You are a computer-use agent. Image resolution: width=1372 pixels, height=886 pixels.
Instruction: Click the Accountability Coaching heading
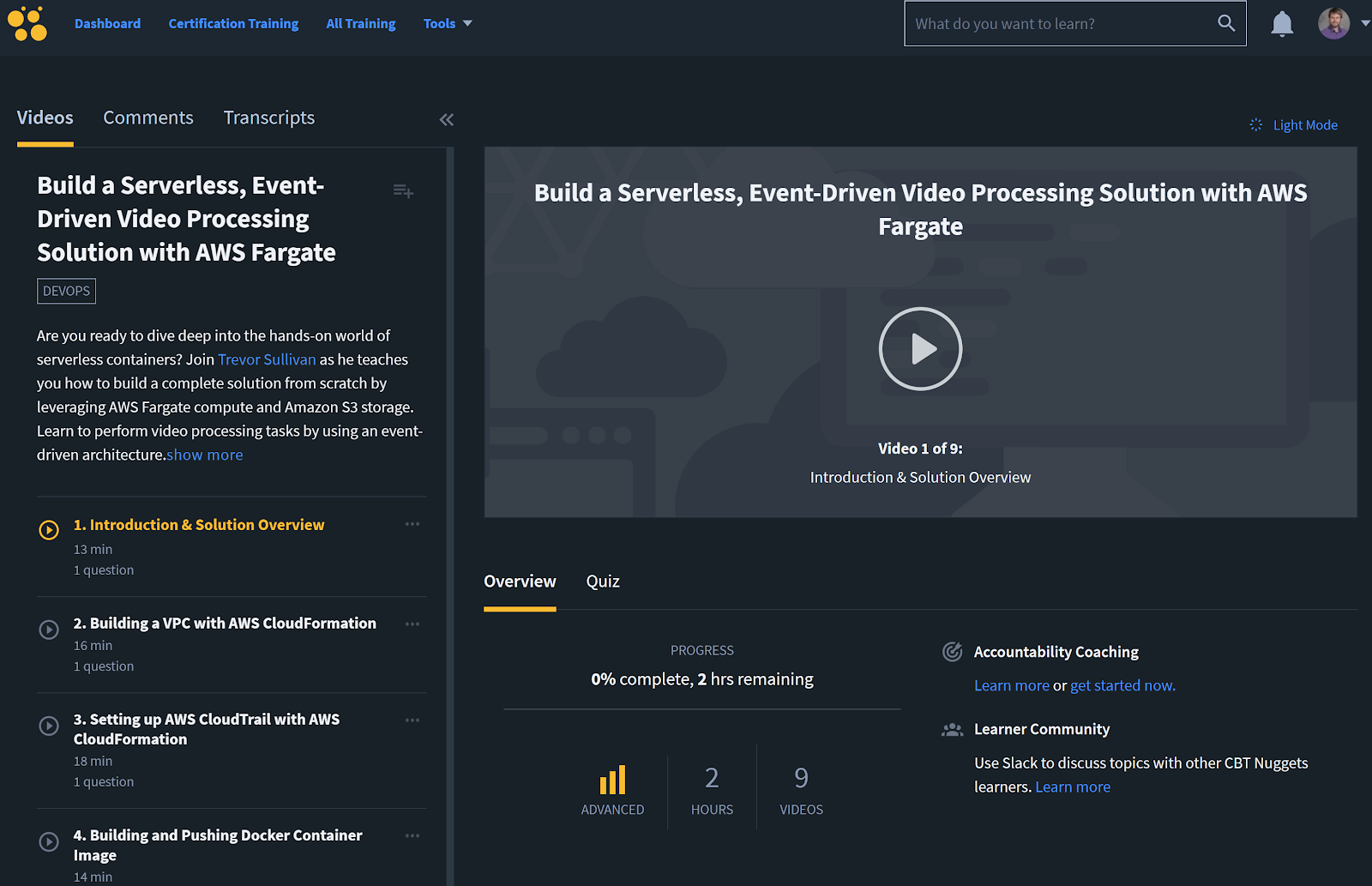click(x=1056, y=652)
